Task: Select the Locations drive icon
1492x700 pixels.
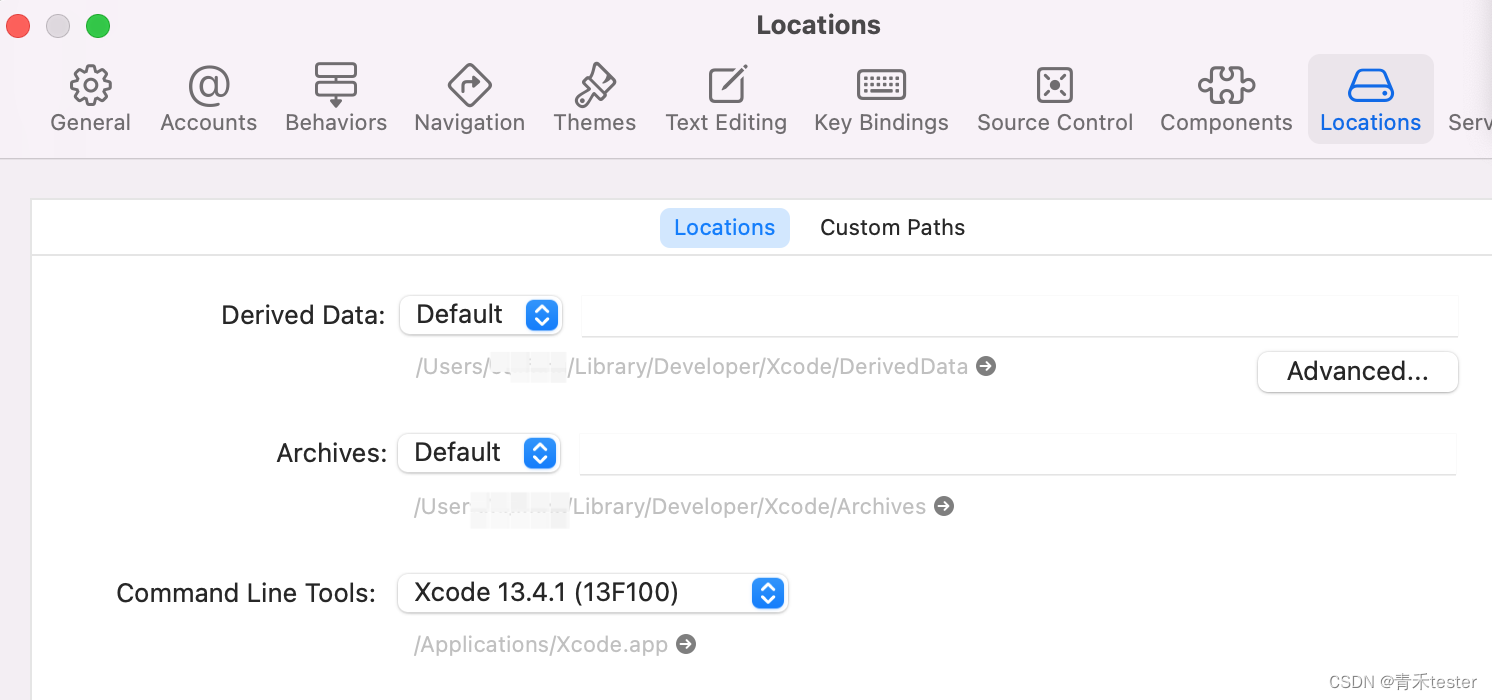Action: [x=1370, y=86]
